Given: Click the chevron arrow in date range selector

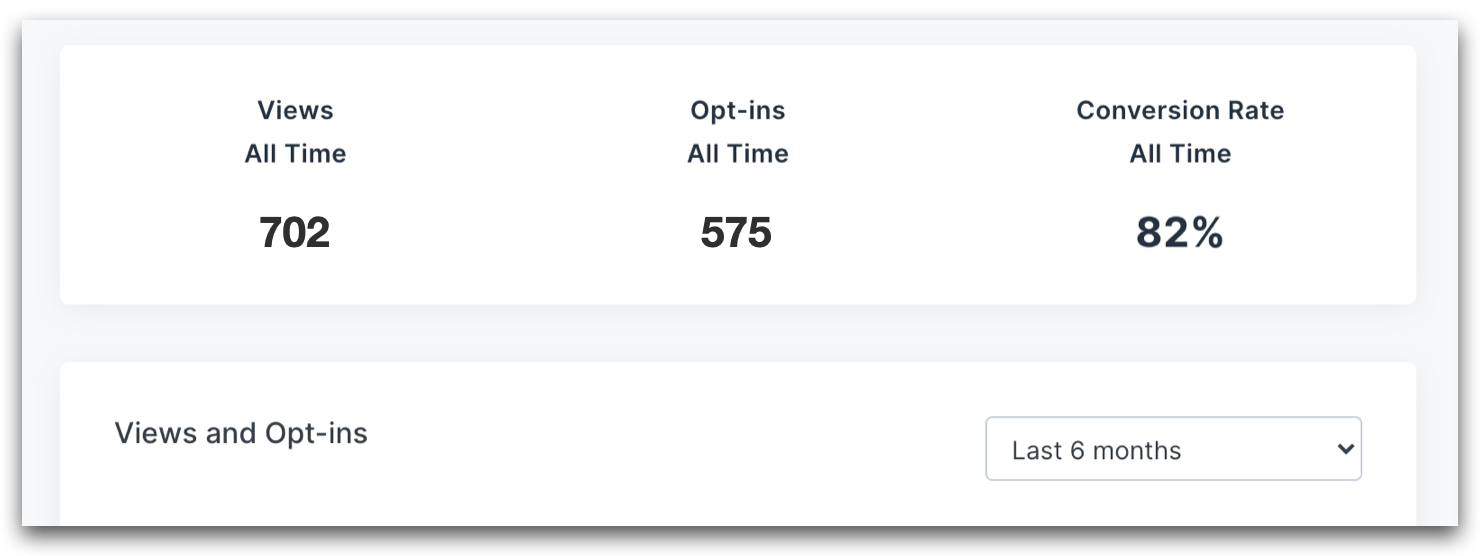Looking at the screenshot, I should point(1345,449).
